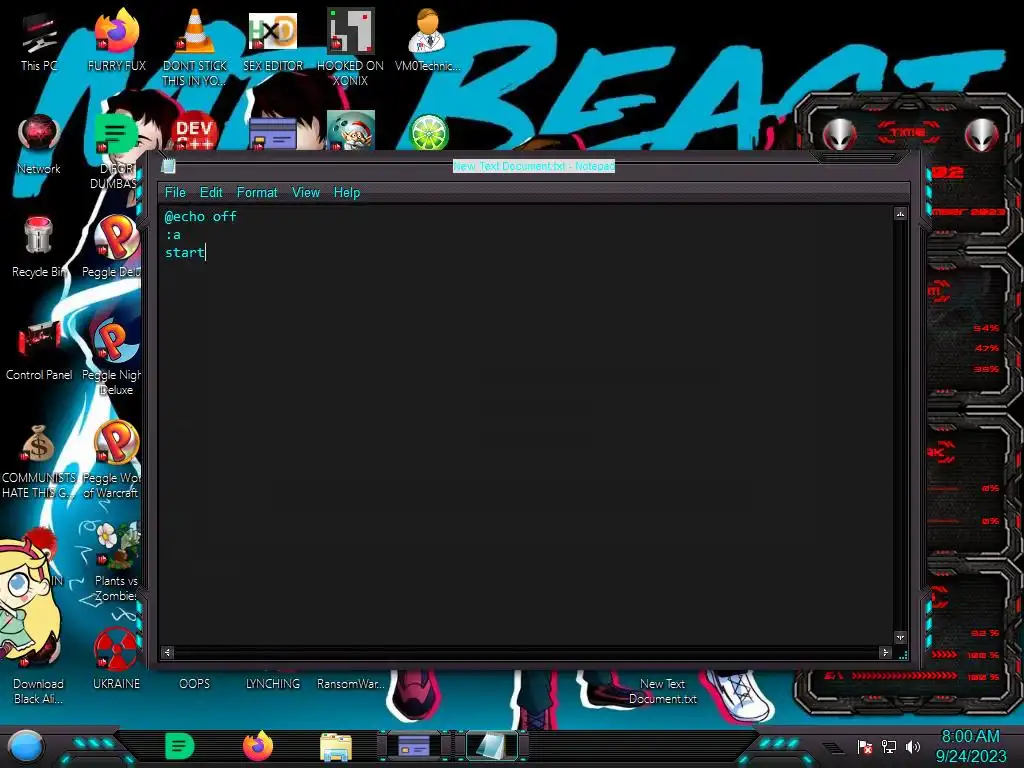The image size is (1024, 768).
Task: Click the ':a' label line in editor
Action: (173, 234)
